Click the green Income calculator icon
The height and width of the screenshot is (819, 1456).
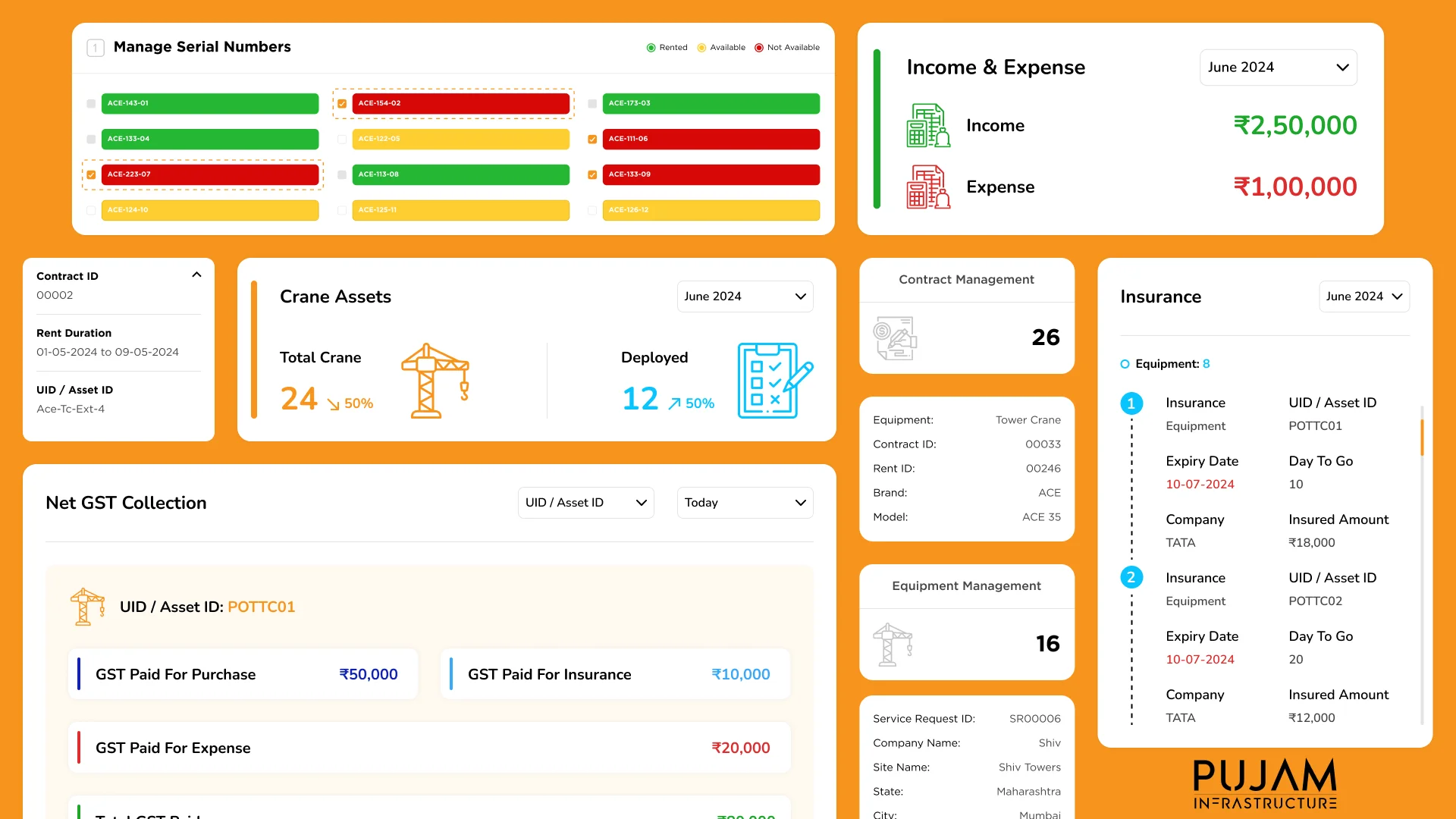[x=927, y=125]
